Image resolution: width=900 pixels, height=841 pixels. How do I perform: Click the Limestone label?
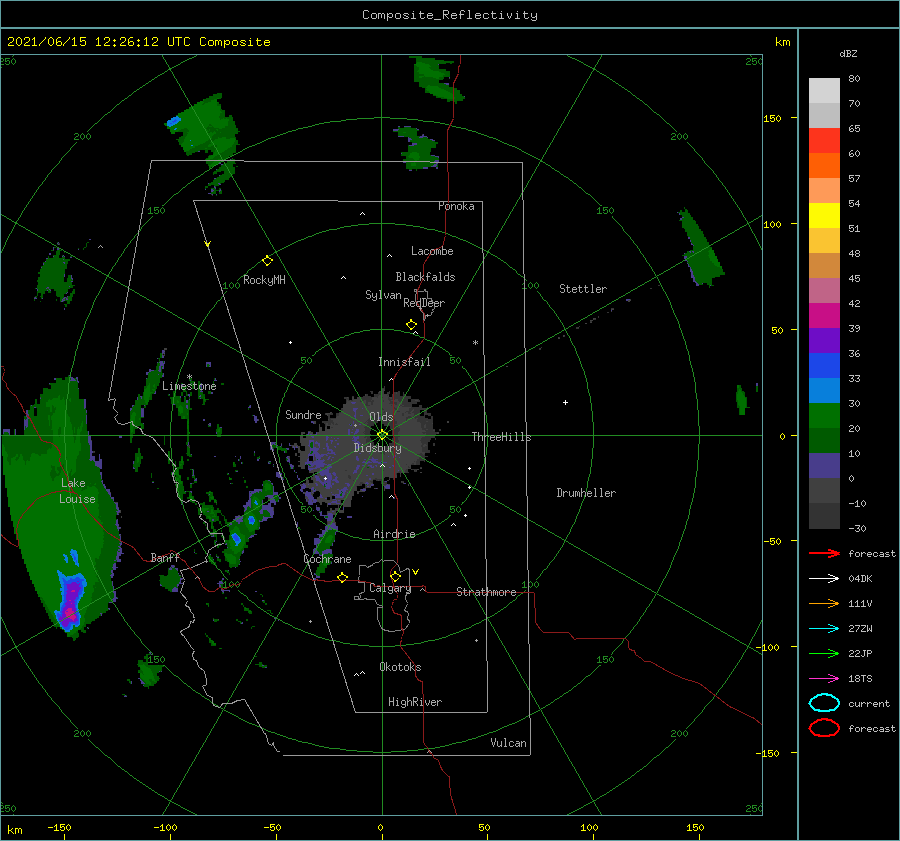pyautogui.click(x=189, y=386)
